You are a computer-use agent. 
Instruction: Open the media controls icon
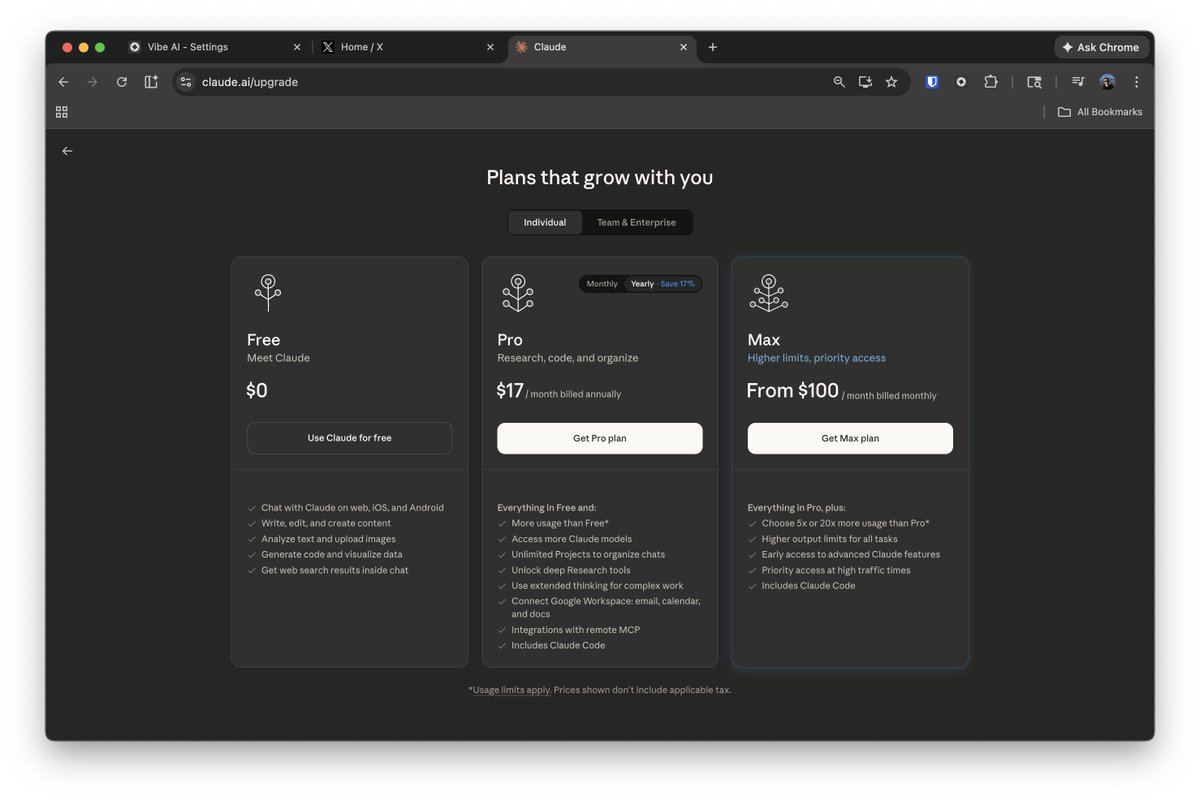(x=1078, y=82)
